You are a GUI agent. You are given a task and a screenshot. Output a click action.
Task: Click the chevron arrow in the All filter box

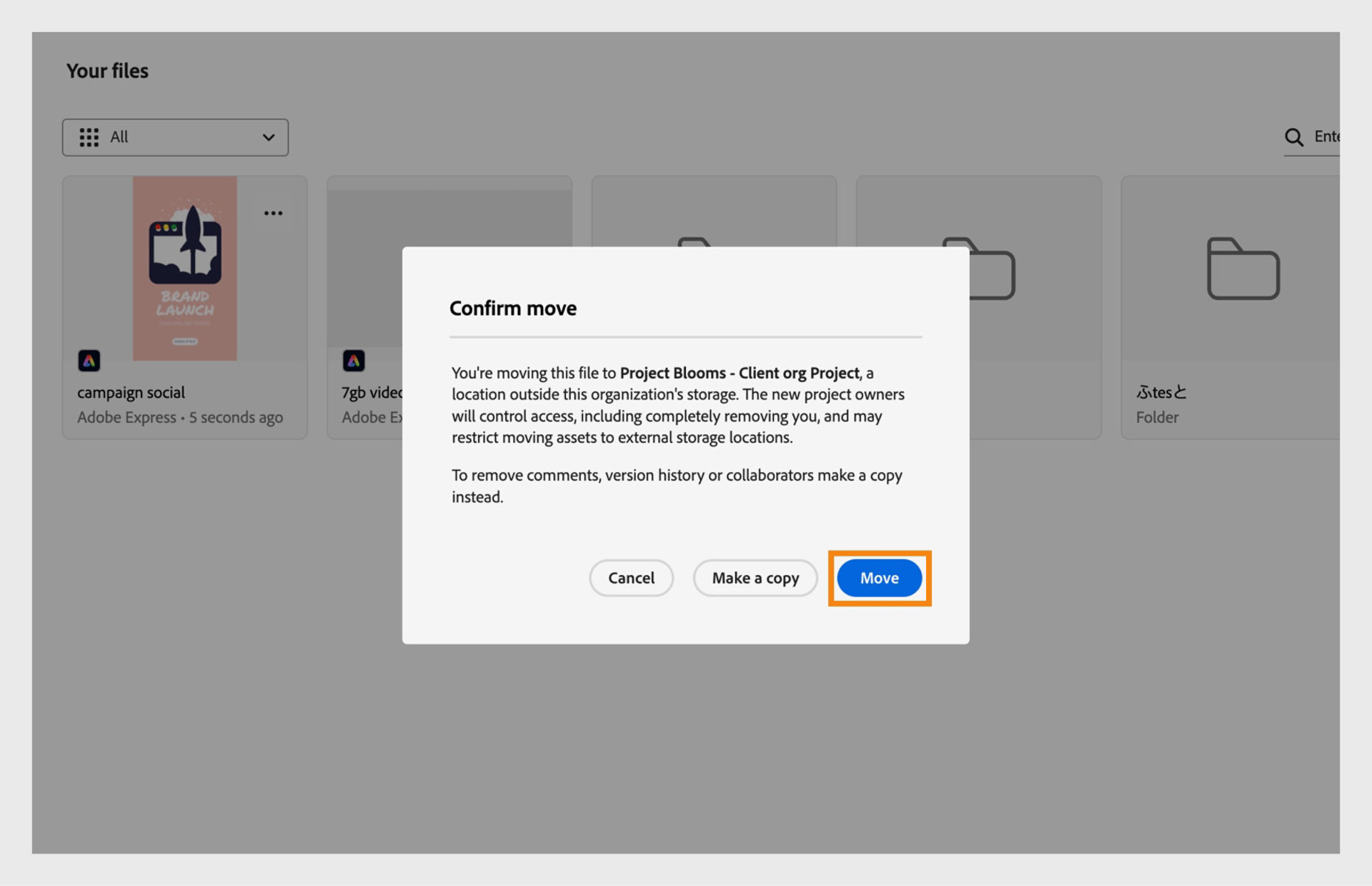click(x=269, y=137)
